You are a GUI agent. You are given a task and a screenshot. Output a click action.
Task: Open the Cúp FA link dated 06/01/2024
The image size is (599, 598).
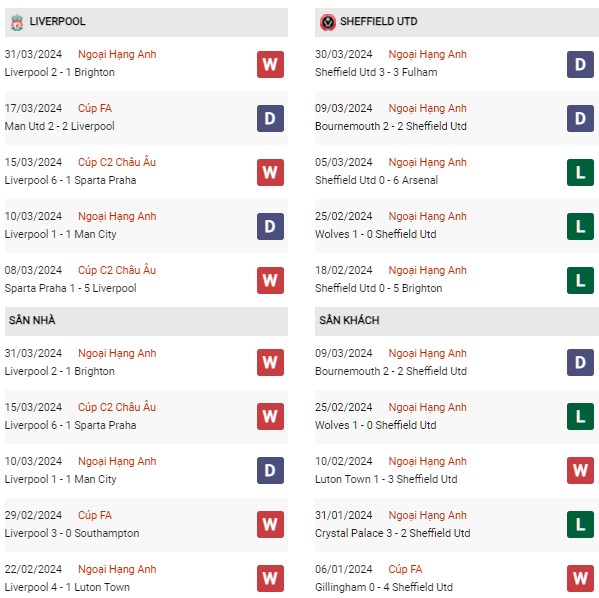pyautogui.click(x=405, y=569)
